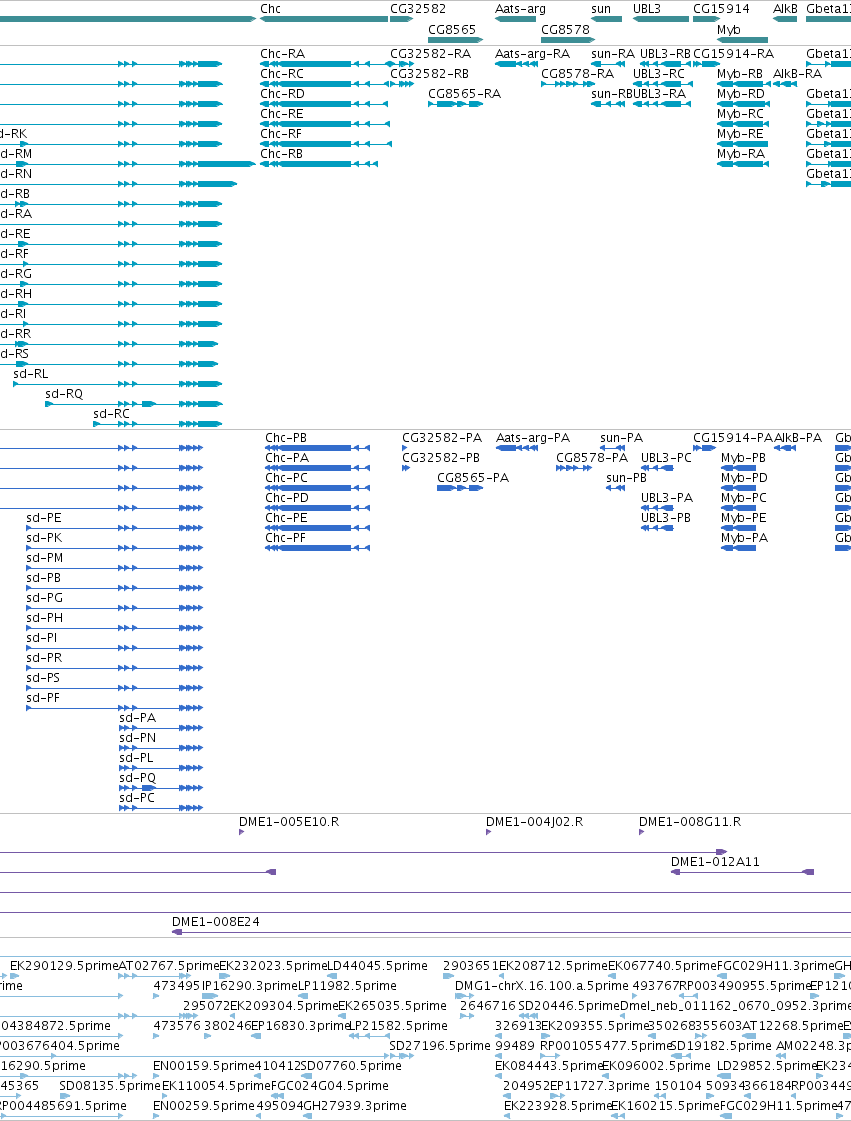Click clone DME1-012A11
Image resolution: width=851 pixels, height=1121 pixels.
pos(742,872)
